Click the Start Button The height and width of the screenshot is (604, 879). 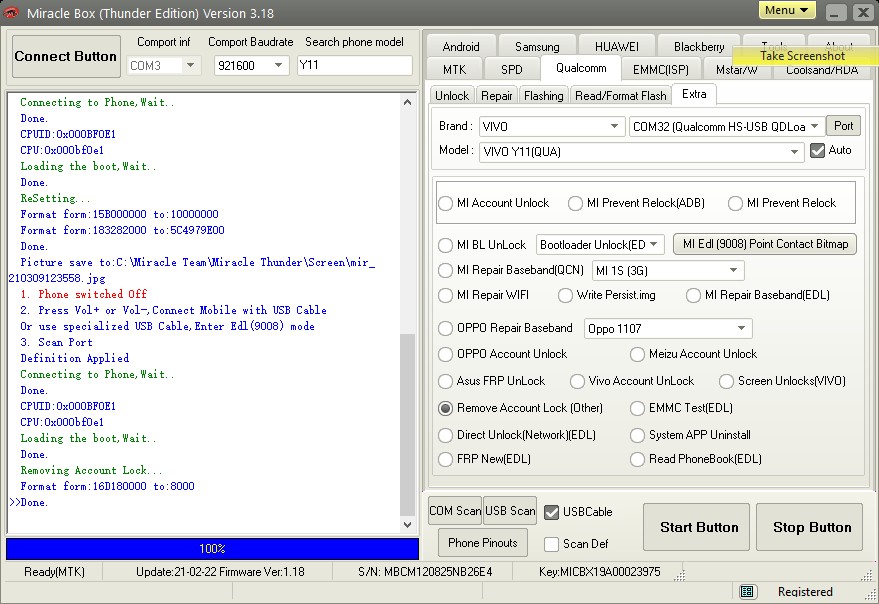point(696,527)
